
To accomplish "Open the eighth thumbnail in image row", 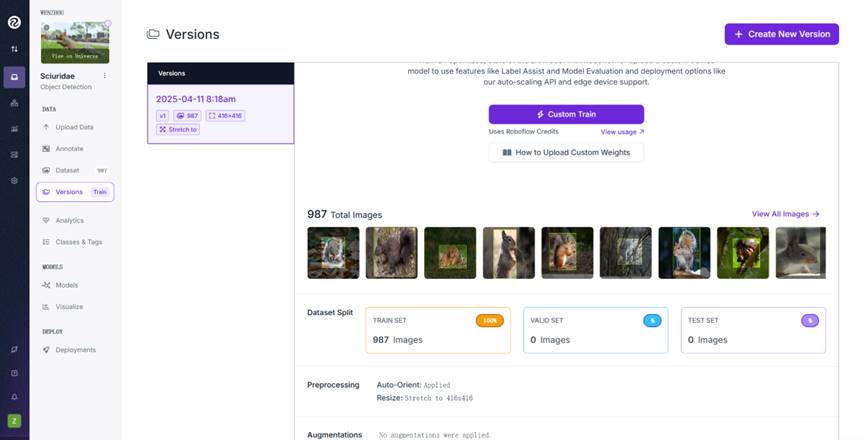I will click(x=743, y=253).
